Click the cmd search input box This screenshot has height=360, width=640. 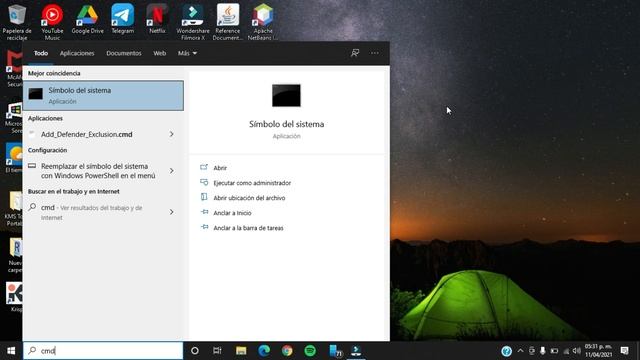tap(103, 351)
